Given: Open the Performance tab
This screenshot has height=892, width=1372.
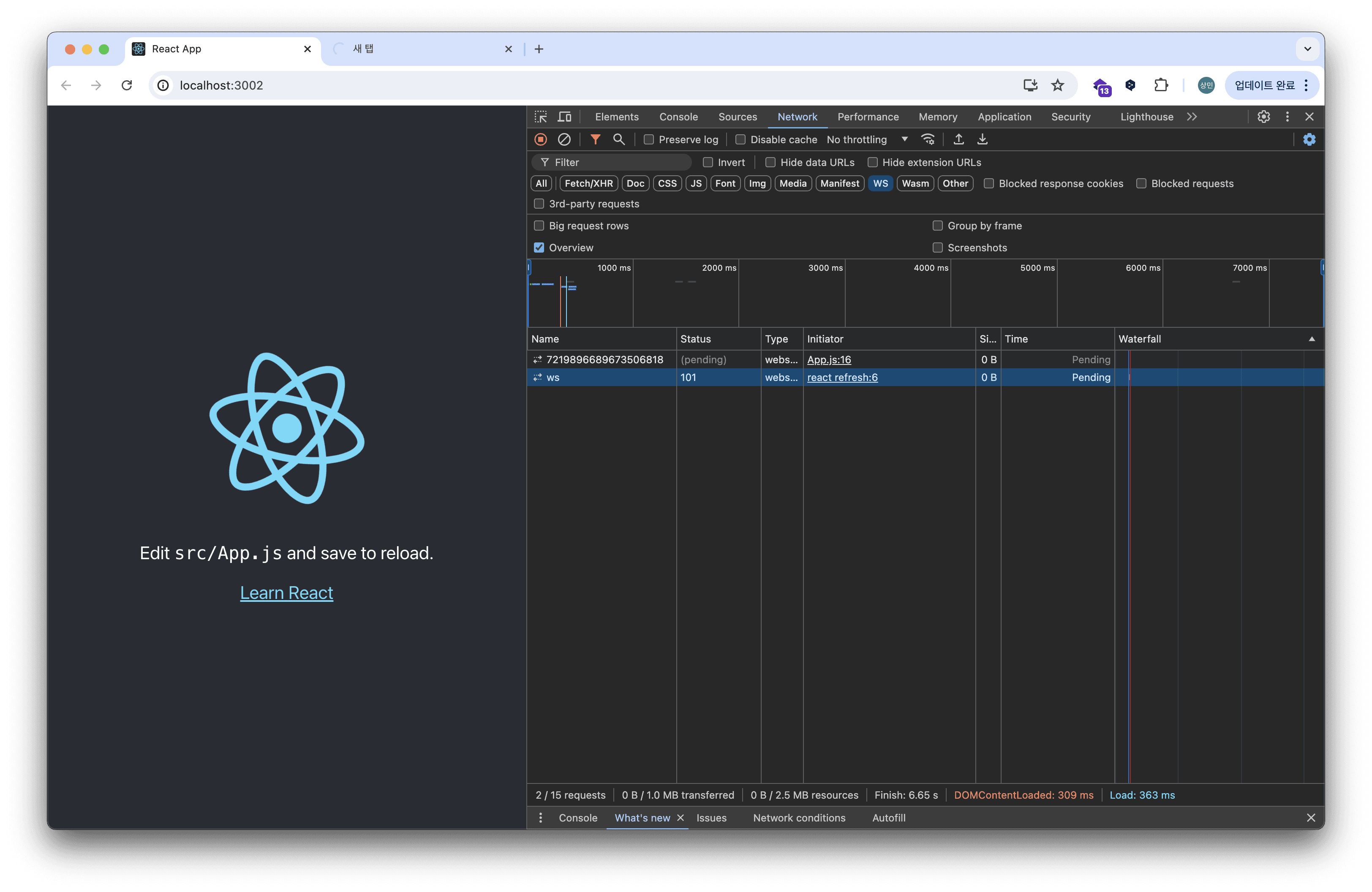Looking at the screenshot, I should coord(868,117).
